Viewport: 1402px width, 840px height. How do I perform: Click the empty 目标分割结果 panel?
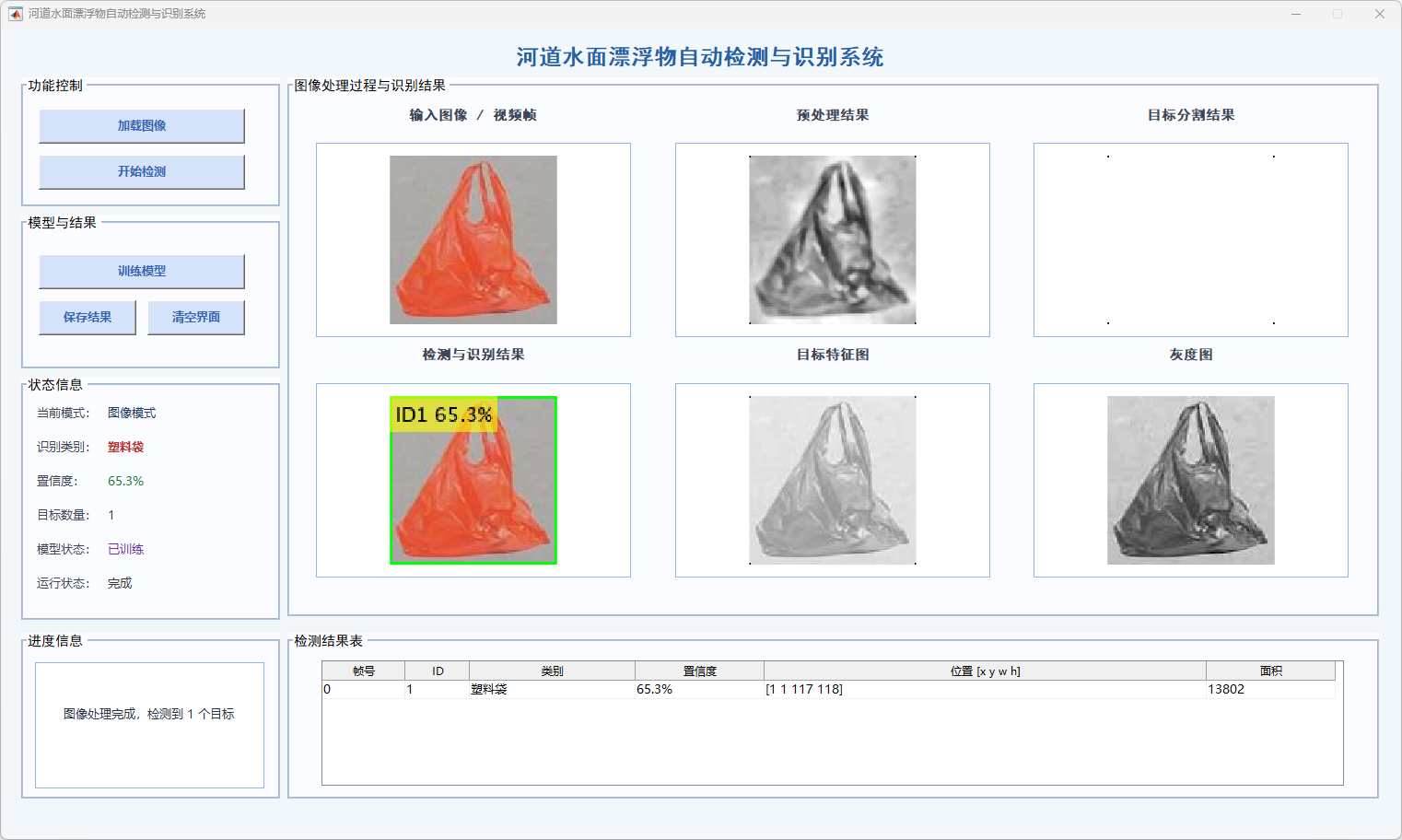point(1190,239)
